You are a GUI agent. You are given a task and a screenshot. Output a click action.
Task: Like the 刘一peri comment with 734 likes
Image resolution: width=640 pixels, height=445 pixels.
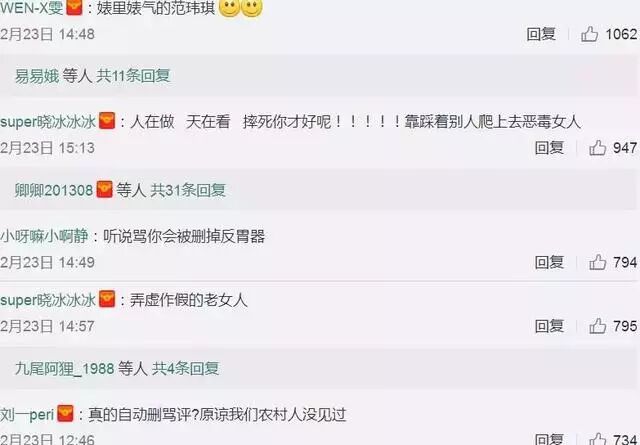coord(598,439)
